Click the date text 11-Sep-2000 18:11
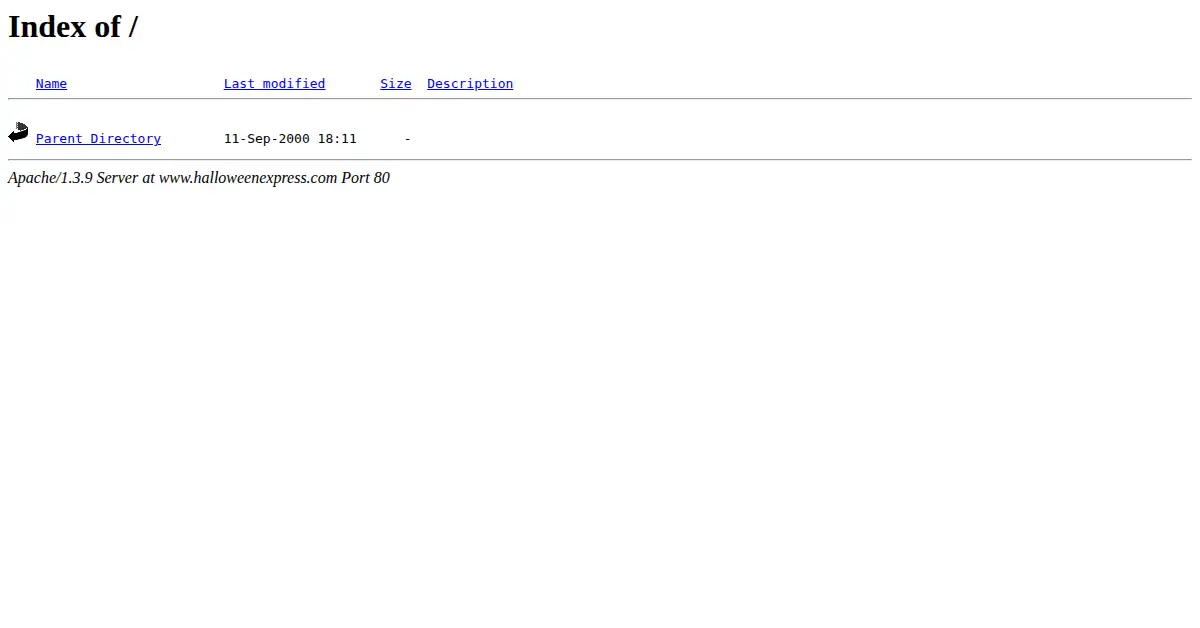The height and width of the screenshot is (628, 1200). point(290,139)
